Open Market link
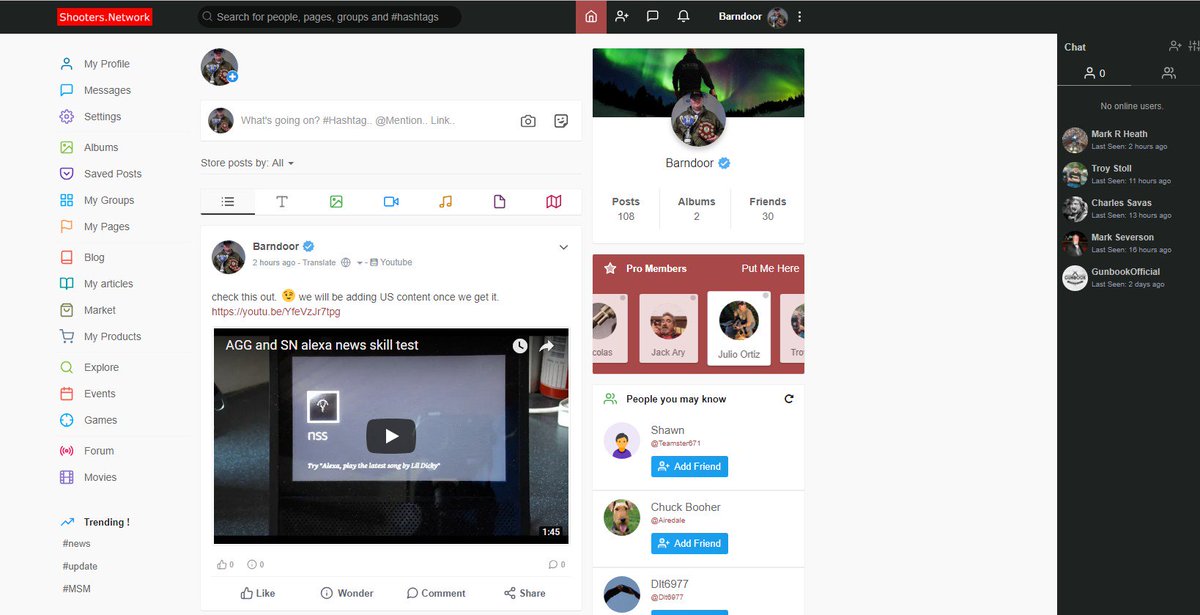The image size is (1200, 615). [99, 310]
